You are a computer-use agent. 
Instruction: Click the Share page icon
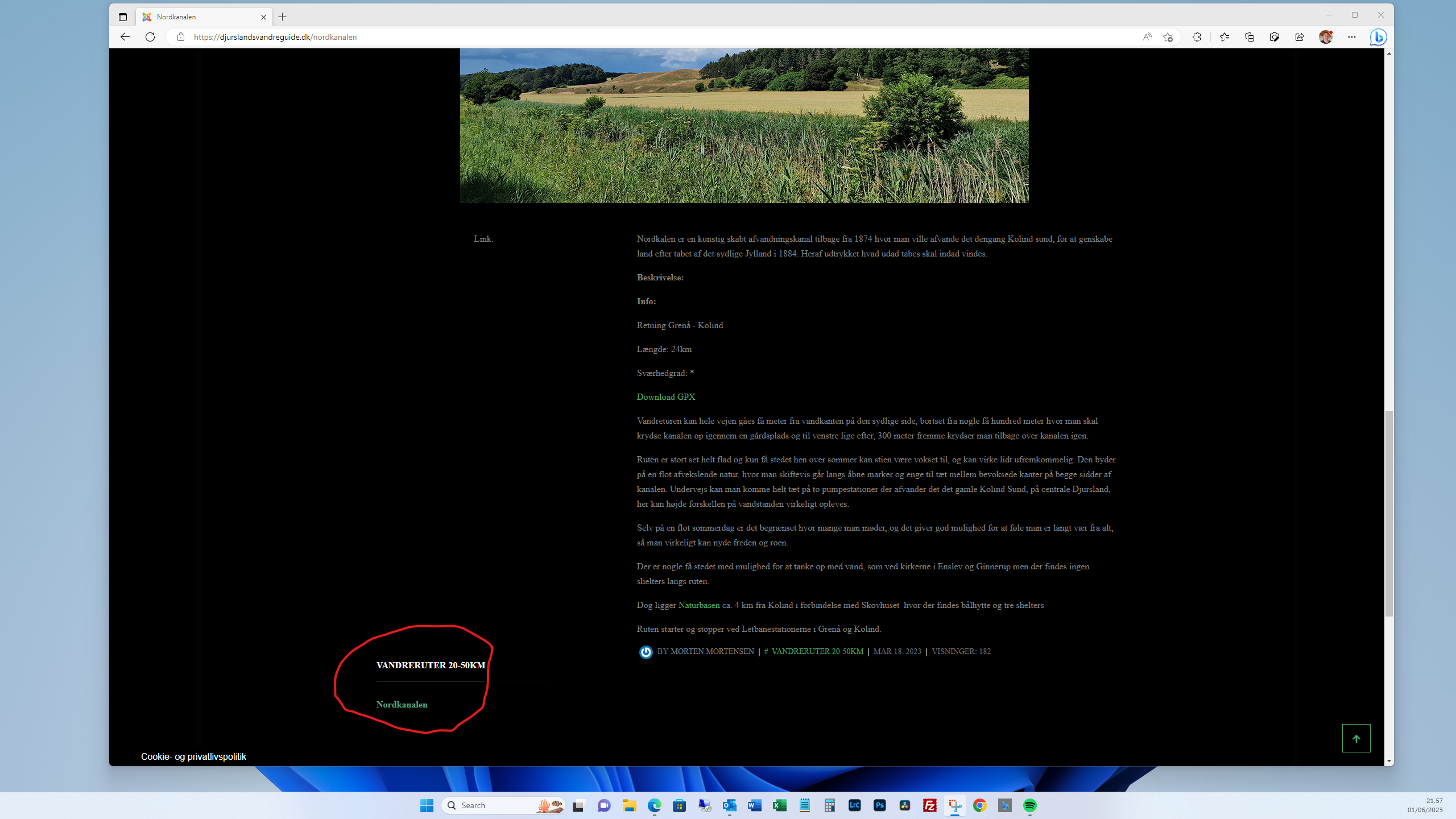click(1300, 37)
